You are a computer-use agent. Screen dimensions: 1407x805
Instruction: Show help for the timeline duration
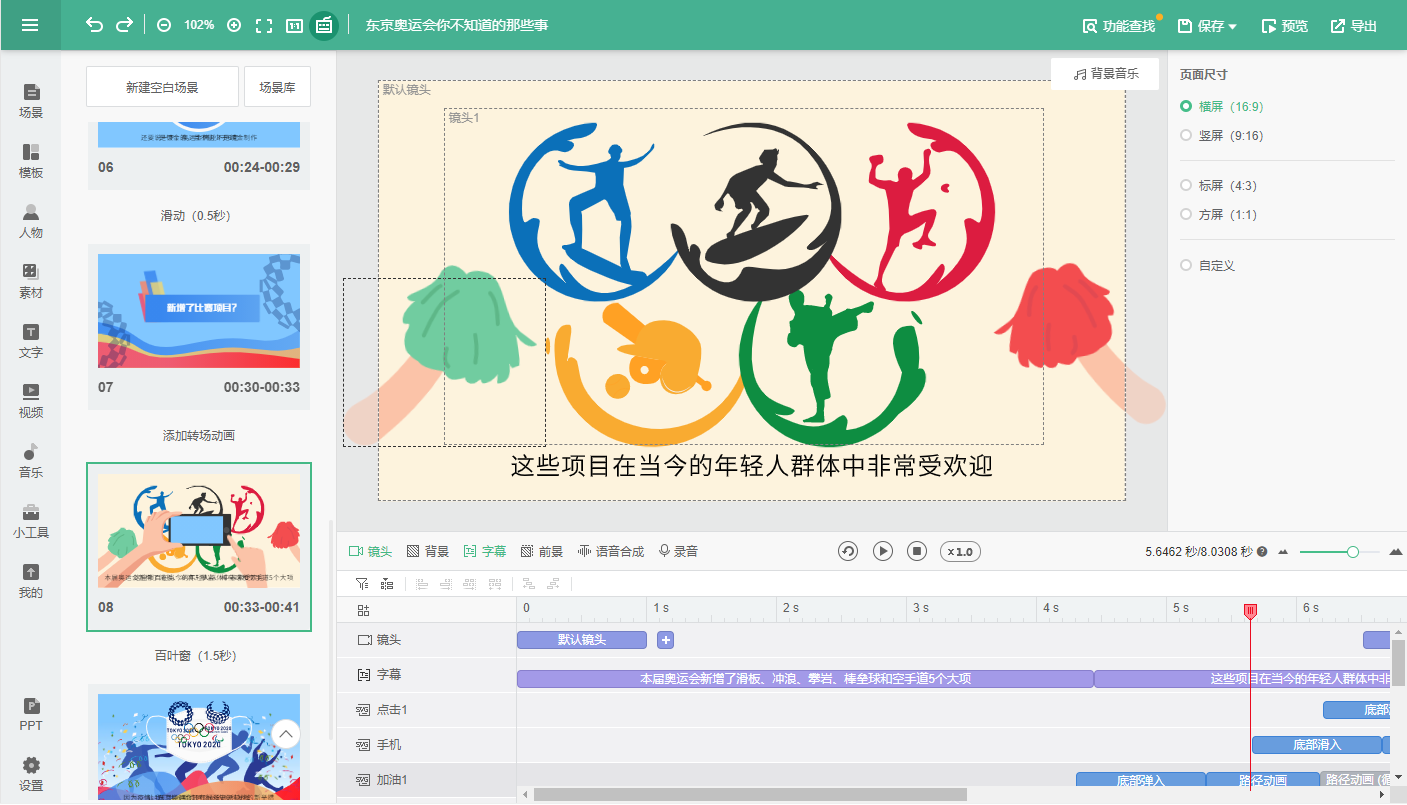(1262, 551)
